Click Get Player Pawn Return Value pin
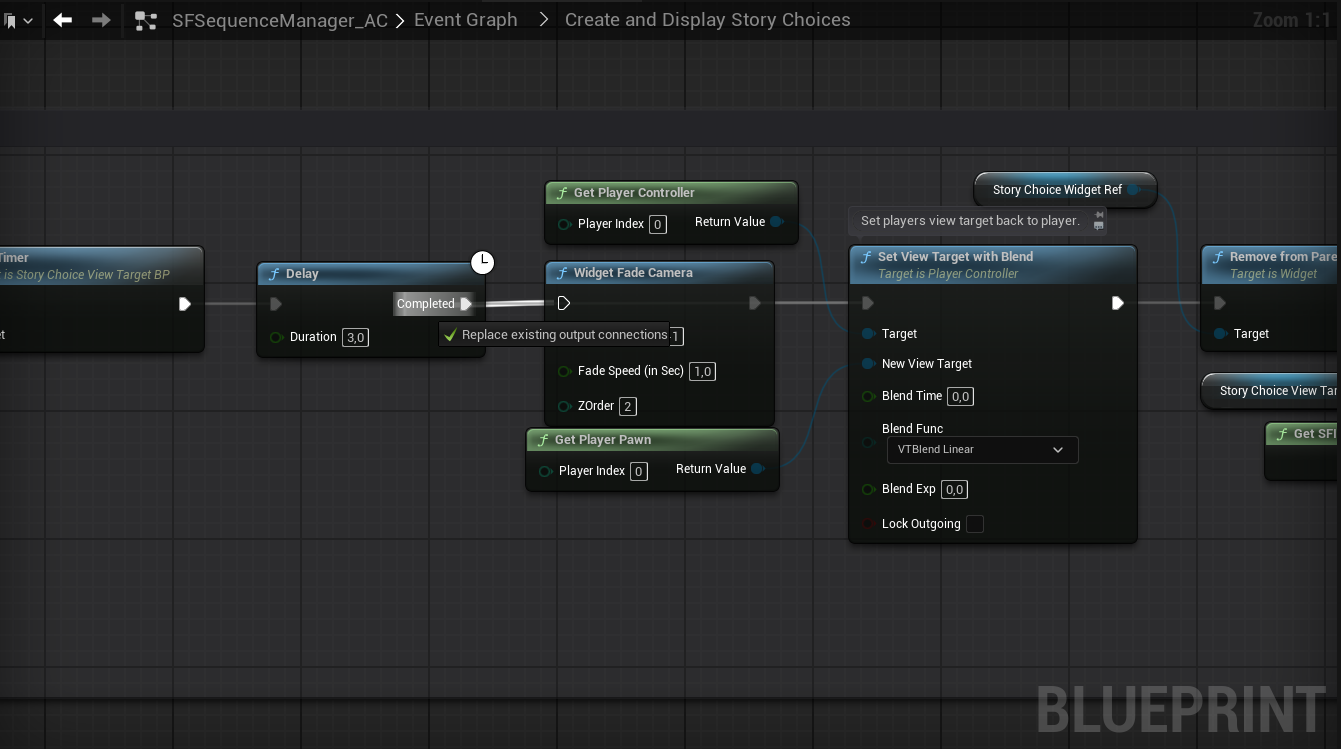 tap(758, 469)
